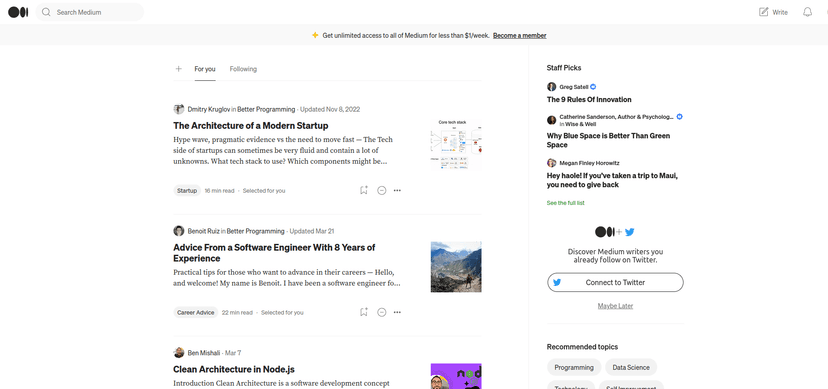Click author name Greg Satell
Screen dimensions: 828x389
pyautogui.click(x=574, y=87)
